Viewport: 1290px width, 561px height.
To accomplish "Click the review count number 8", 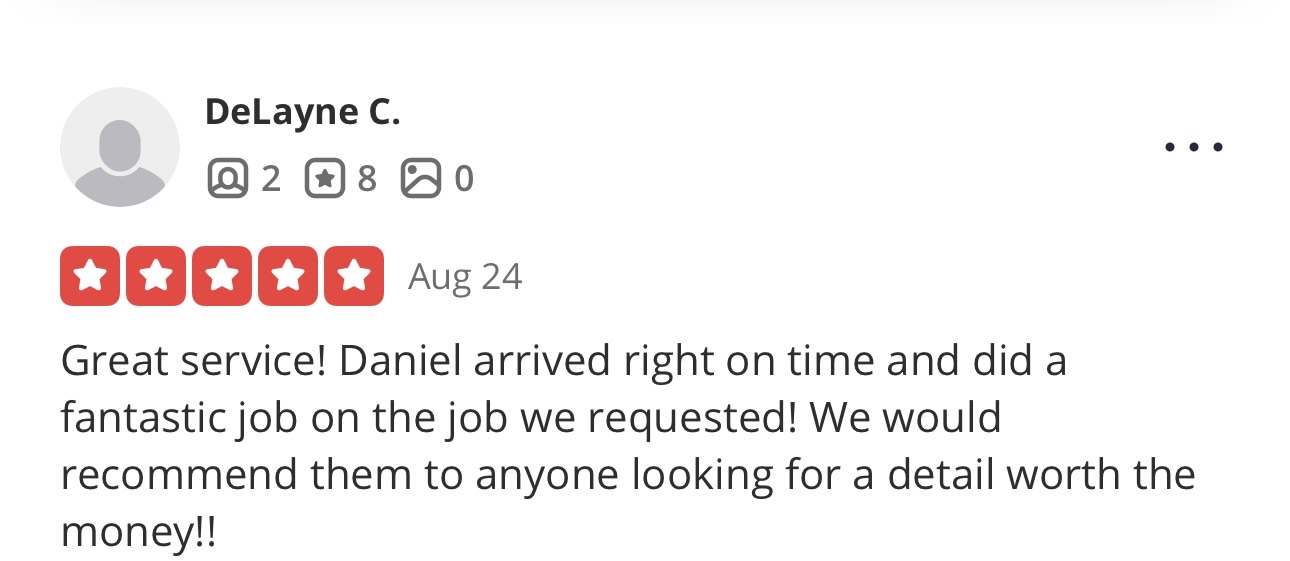I will [x=367, y=179].
